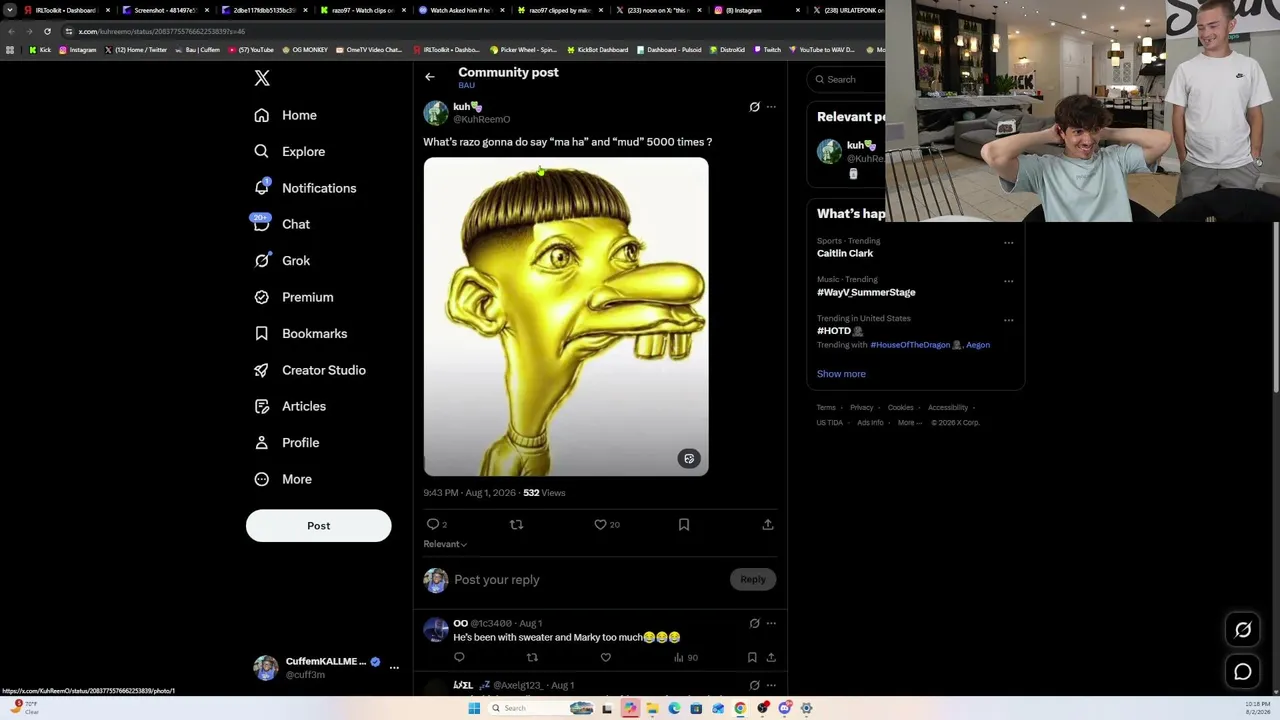
Task: Open more options for #WayV_SummerStage trend
Action: (1008, 282)
